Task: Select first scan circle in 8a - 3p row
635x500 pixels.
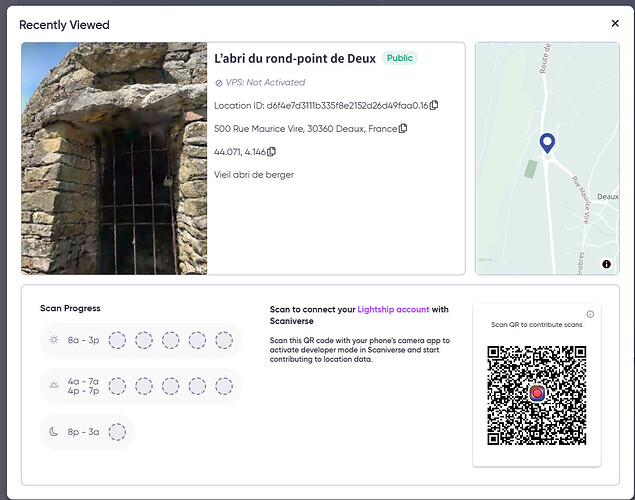Action: coord(117,340)
